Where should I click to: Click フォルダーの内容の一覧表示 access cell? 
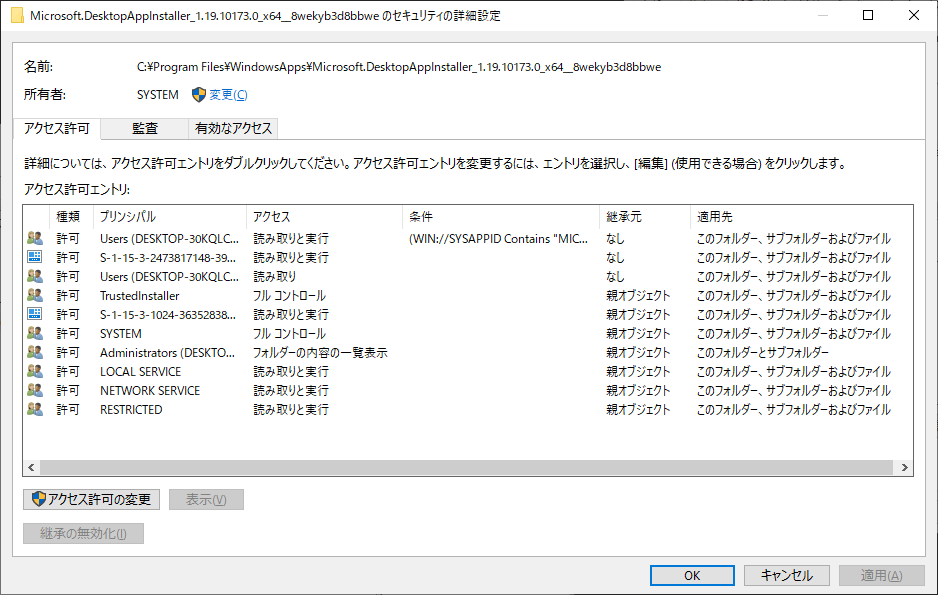(320, 352)
